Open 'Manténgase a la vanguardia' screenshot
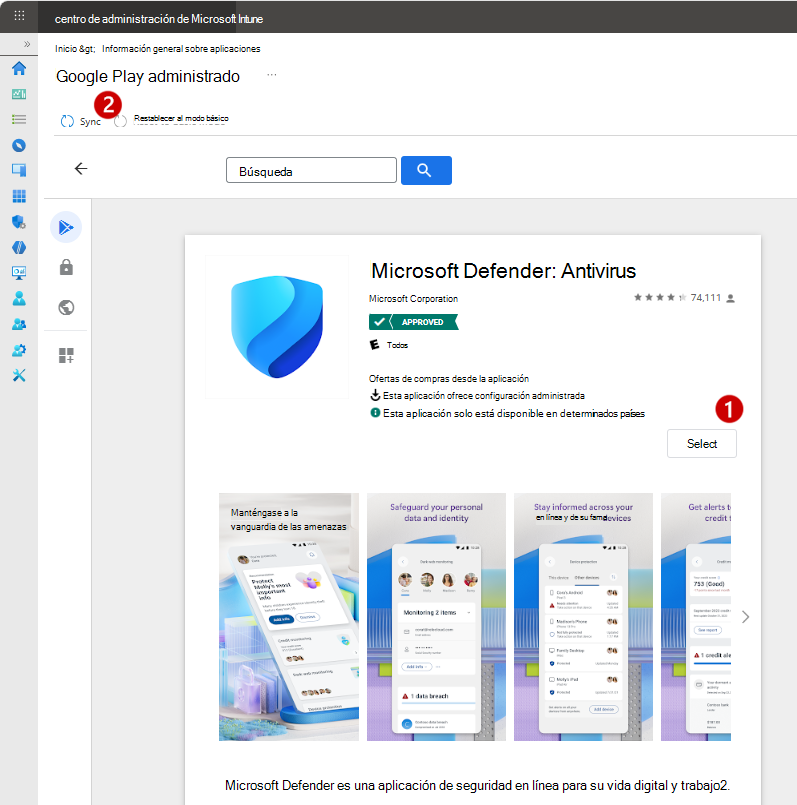The width and height of the screenshot is (797, 805). [x=289, y=617]
